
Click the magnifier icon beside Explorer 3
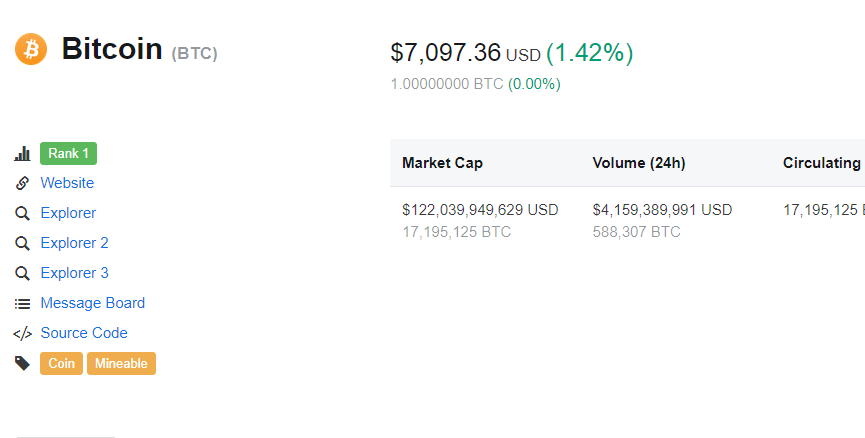click(22, 273)
